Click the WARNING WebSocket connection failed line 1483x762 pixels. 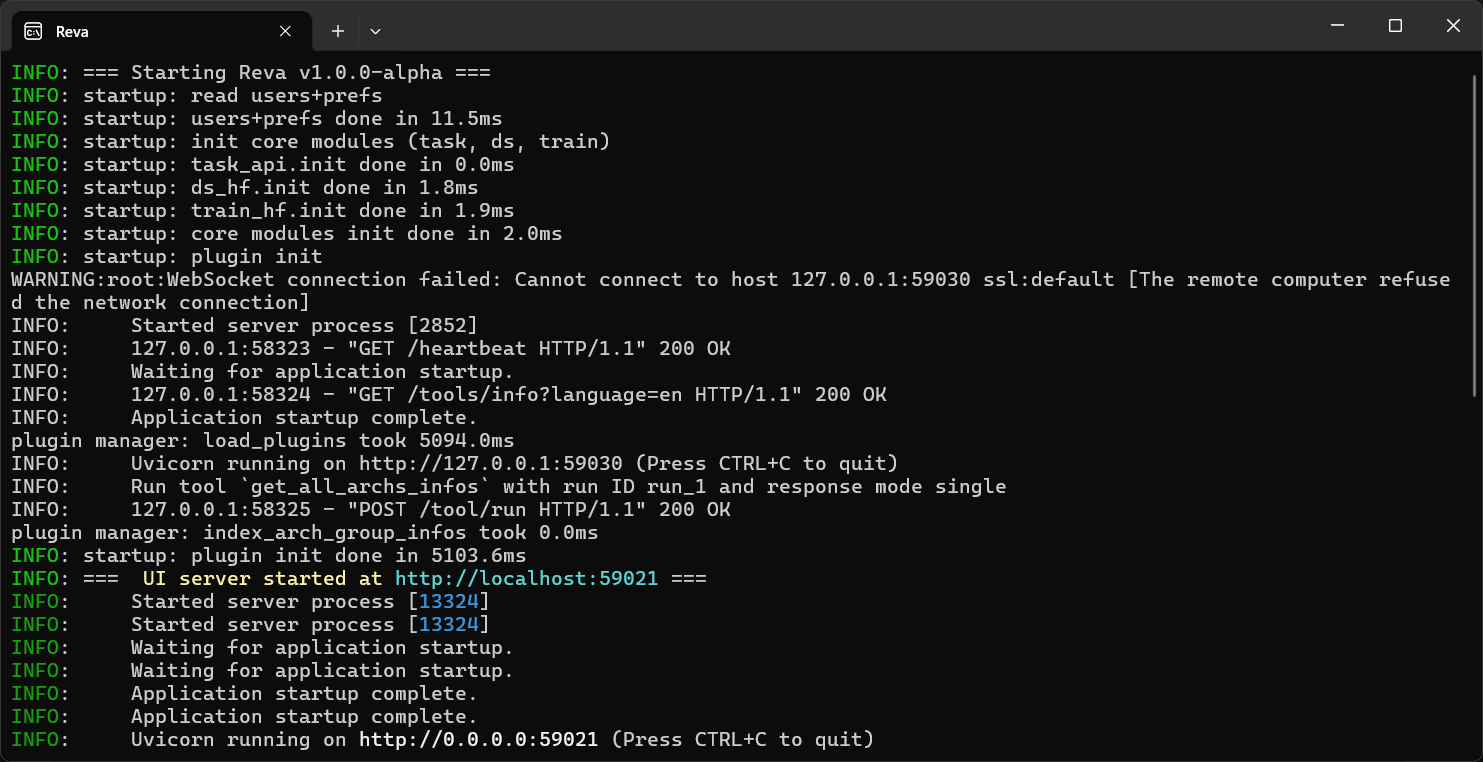pyautogui.click(x=730, y=291)
